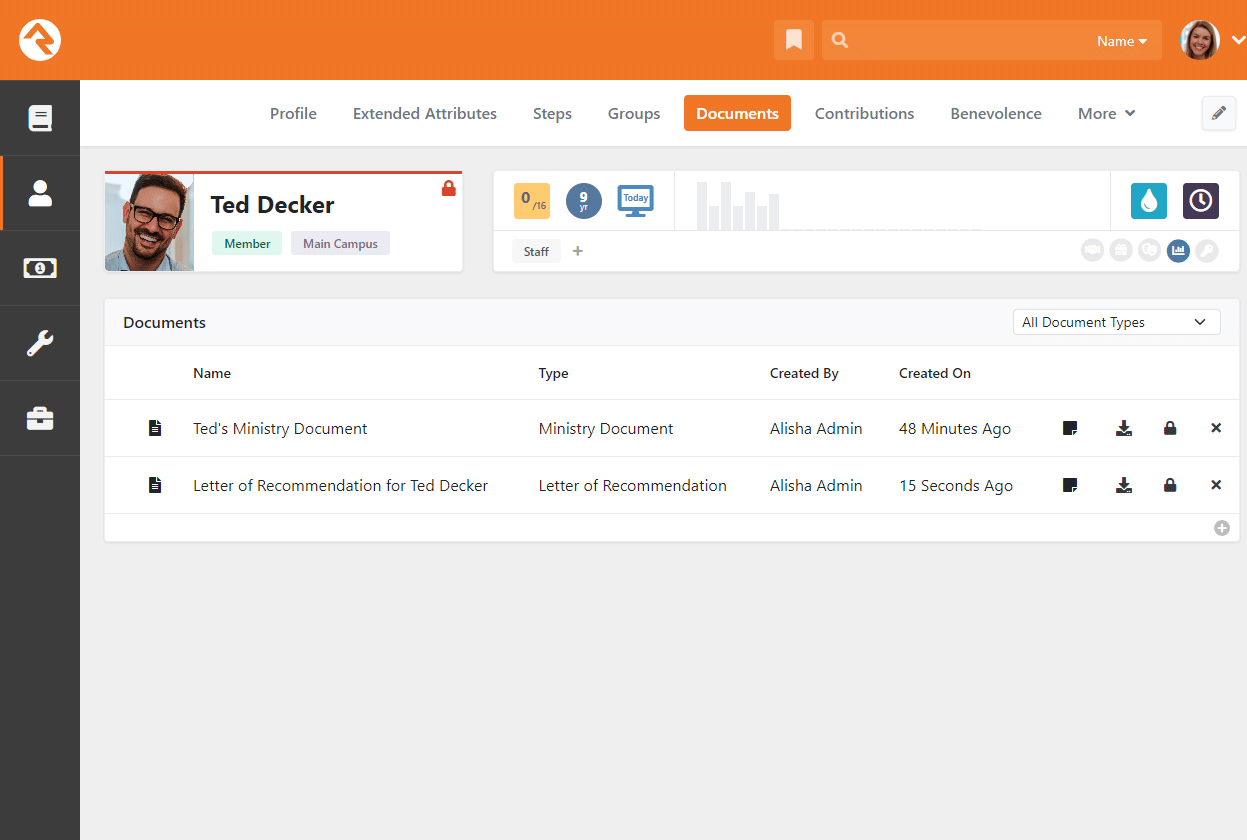Image resolution: width=1247 pixels, height=840 pixels.
Task: Click the Created On column header
Action: 935,373
